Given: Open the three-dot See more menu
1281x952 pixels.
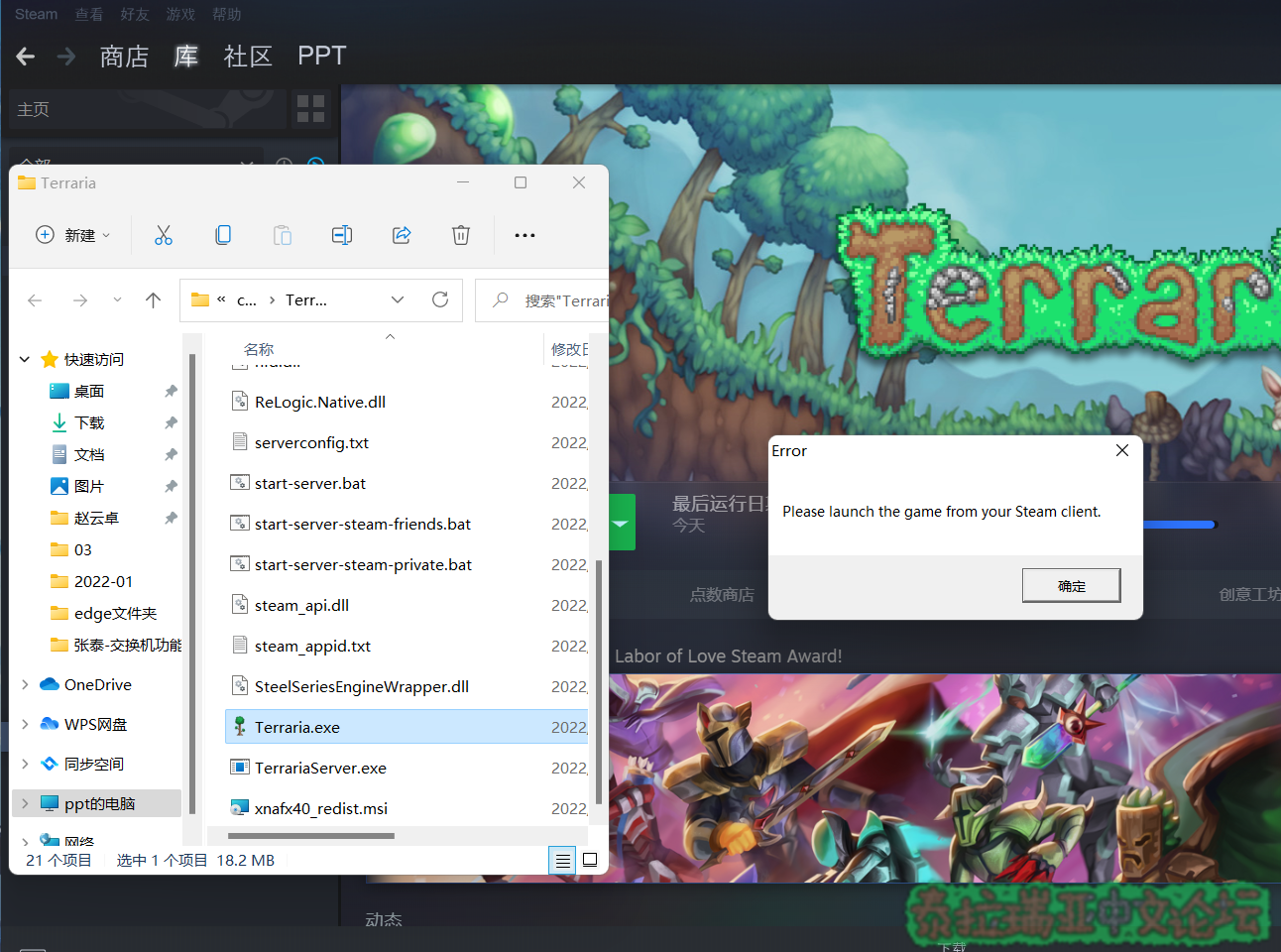Looking at the screenshot, I should (x=524, y=235).
